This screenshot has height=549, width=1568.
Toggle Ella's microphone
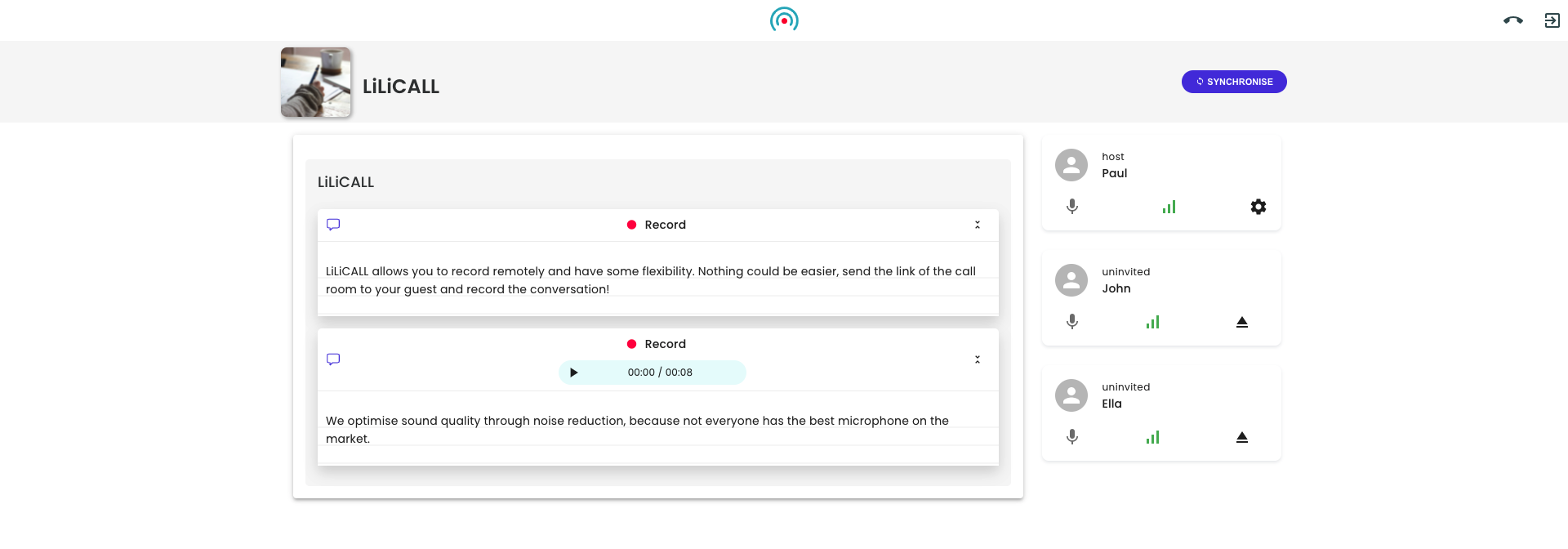1072,437
